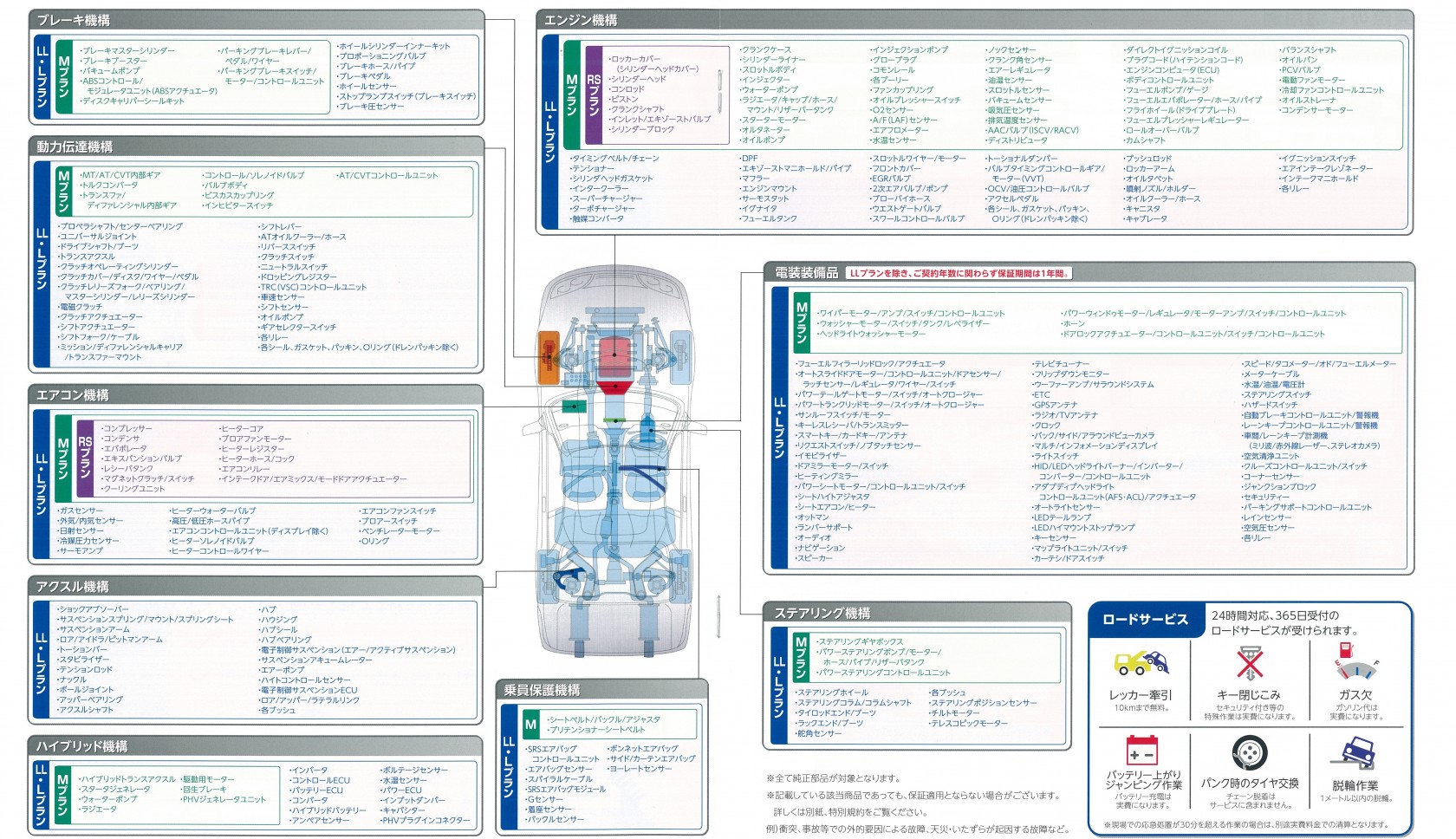The image size is (1456, 839).
Task: Click the スパイラルケーブル entry
Action: [558, 779]
